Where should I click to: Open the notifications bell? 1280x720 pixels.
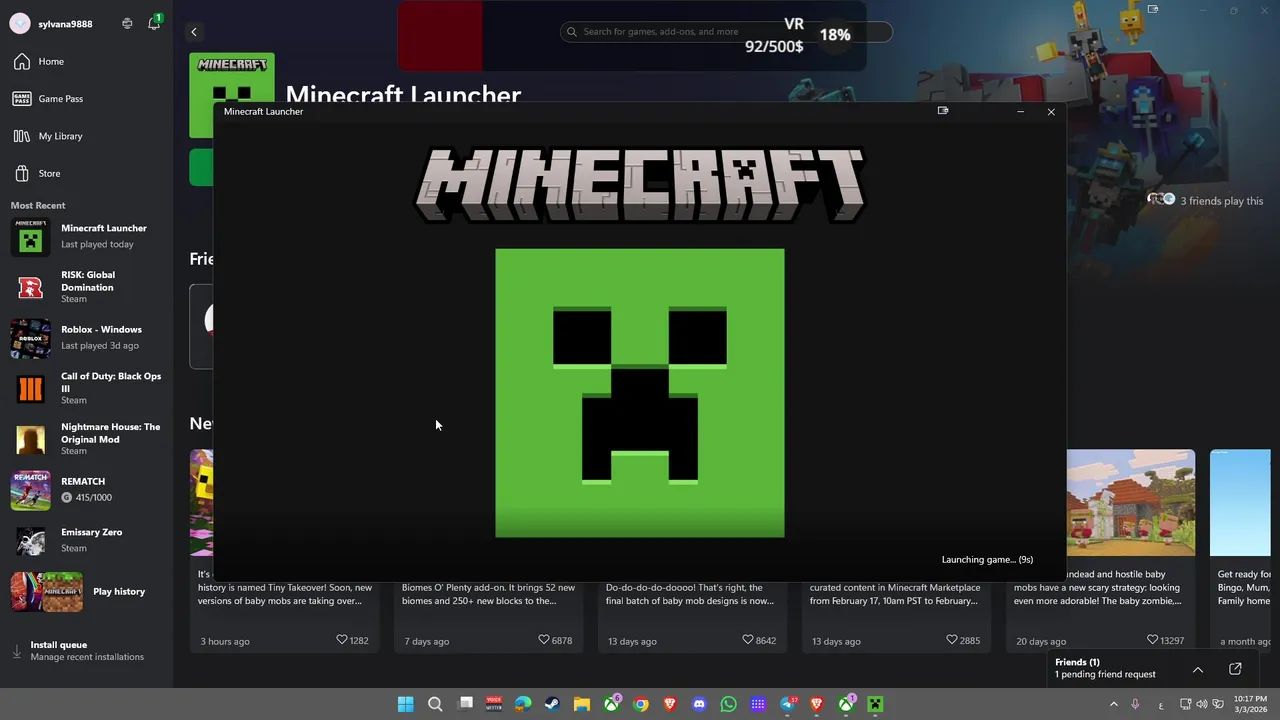tap(154, 23)
